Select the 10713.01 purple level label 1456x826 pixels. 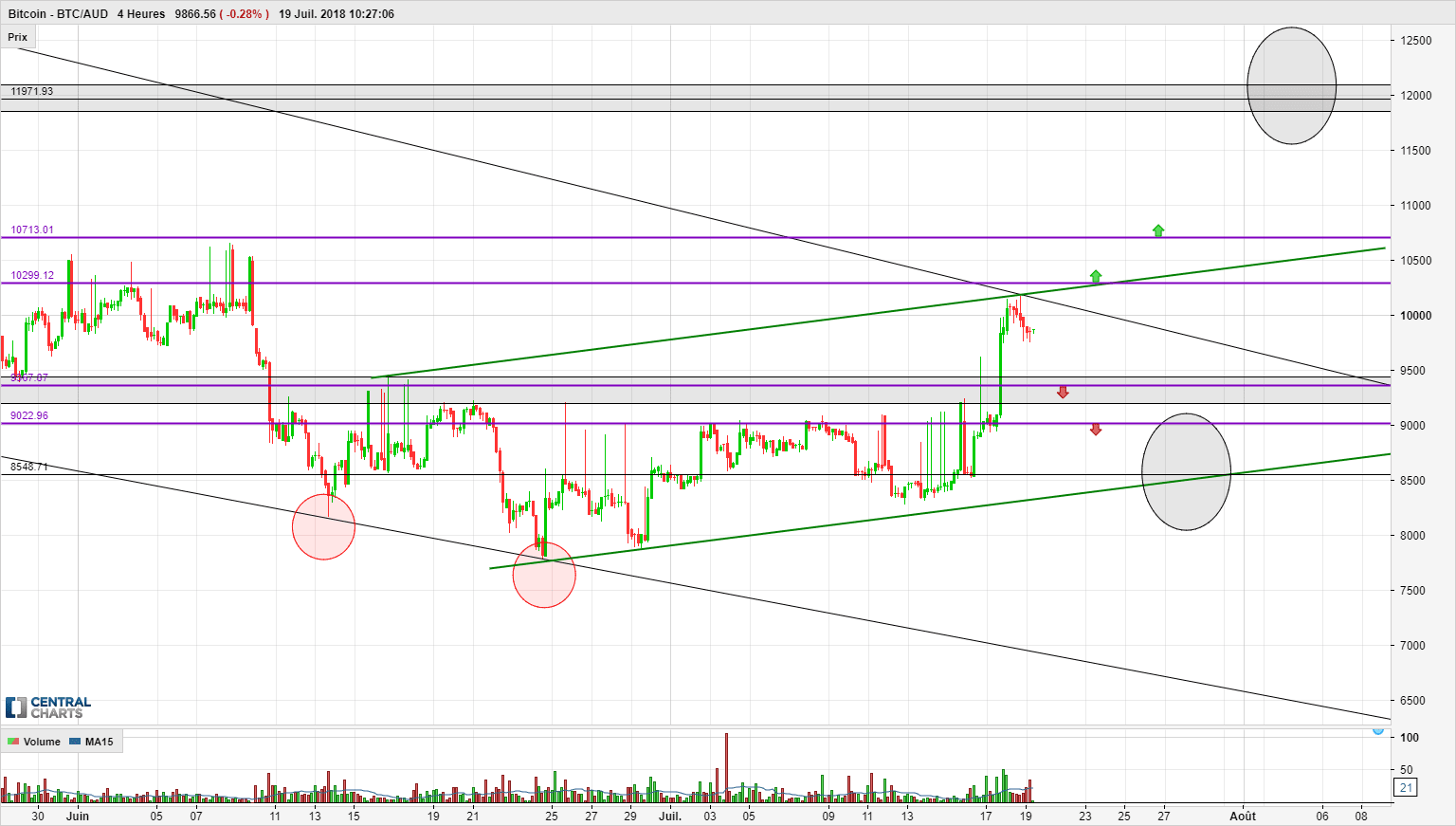(32, 229)
